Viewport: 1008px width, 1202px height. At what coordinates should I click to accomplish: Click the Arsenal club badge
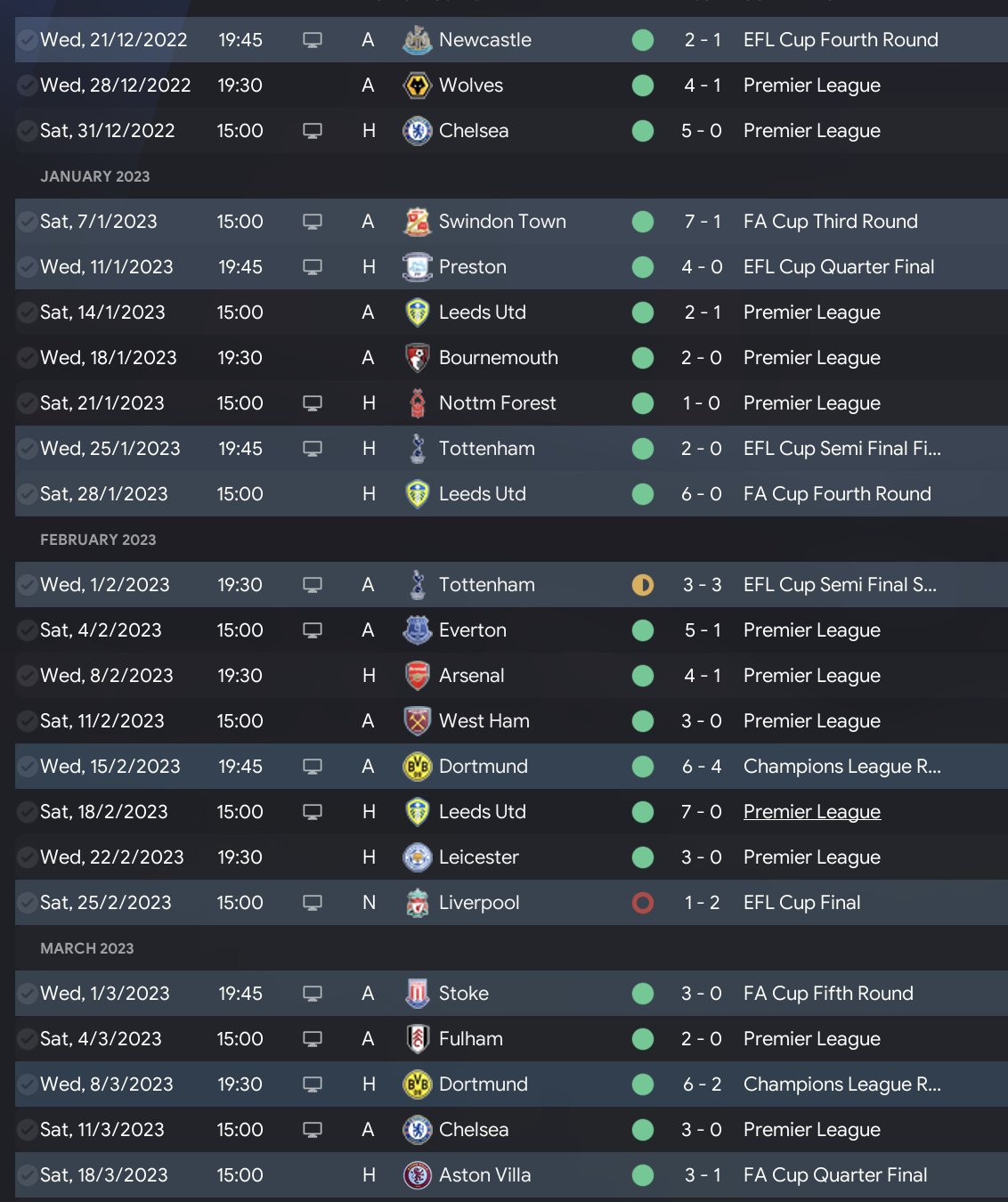click(417, 676)
